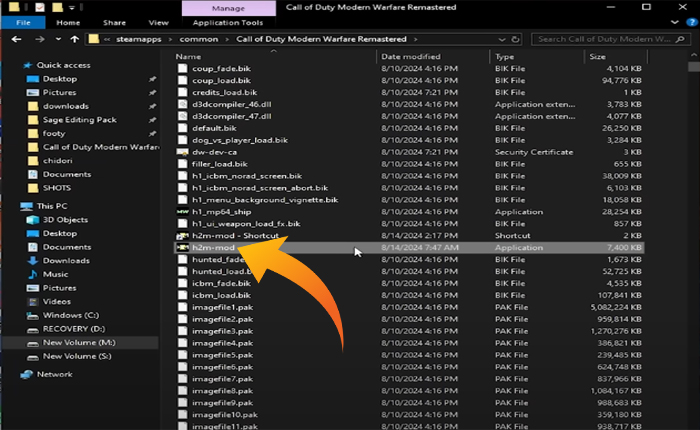
Task: Open the Videos folder icon
Action: point(33,302)
